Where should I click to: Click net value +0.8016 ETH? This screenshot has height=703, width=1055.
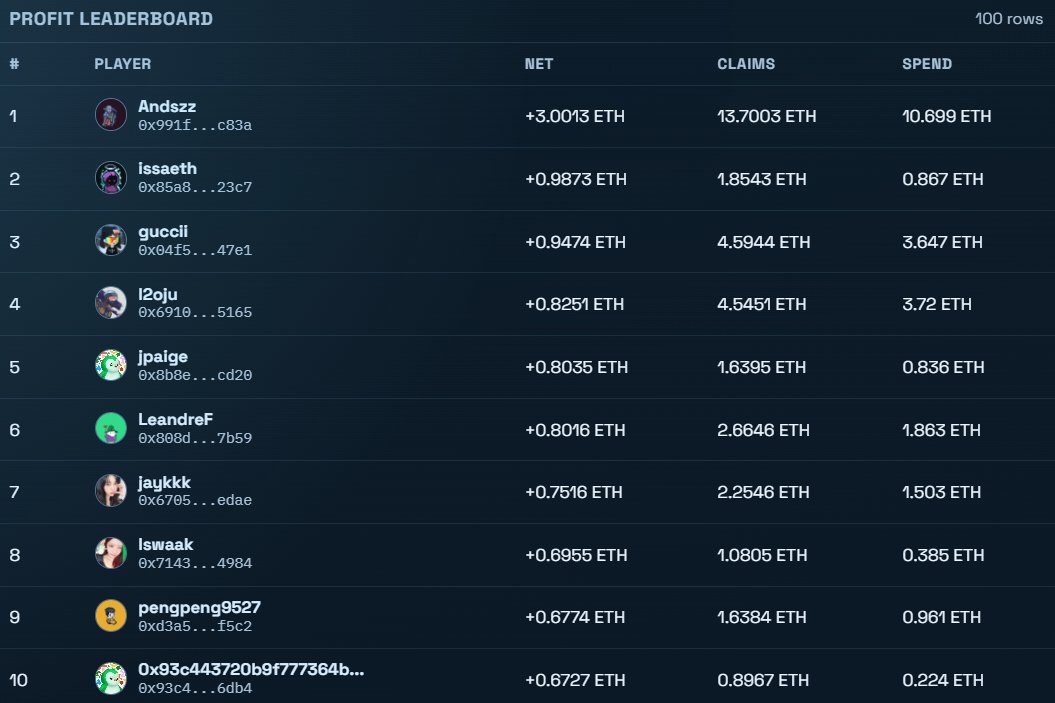(x=575, y=430)
